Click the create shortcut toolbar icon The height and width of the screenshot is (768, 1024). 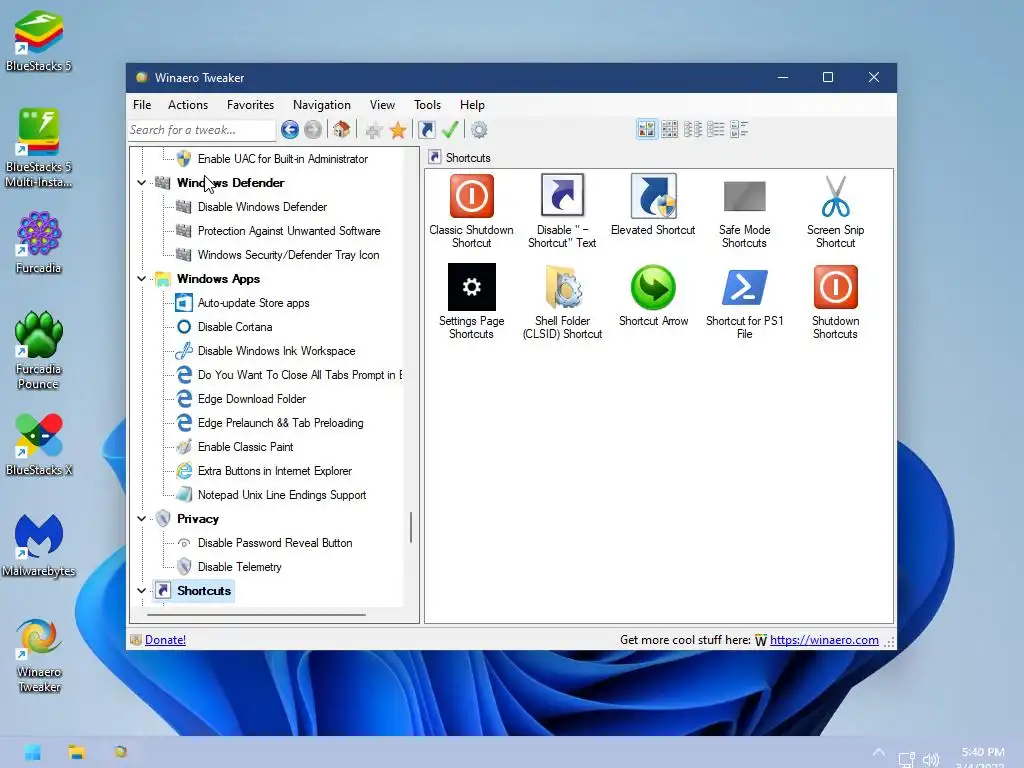pos(426,130)
